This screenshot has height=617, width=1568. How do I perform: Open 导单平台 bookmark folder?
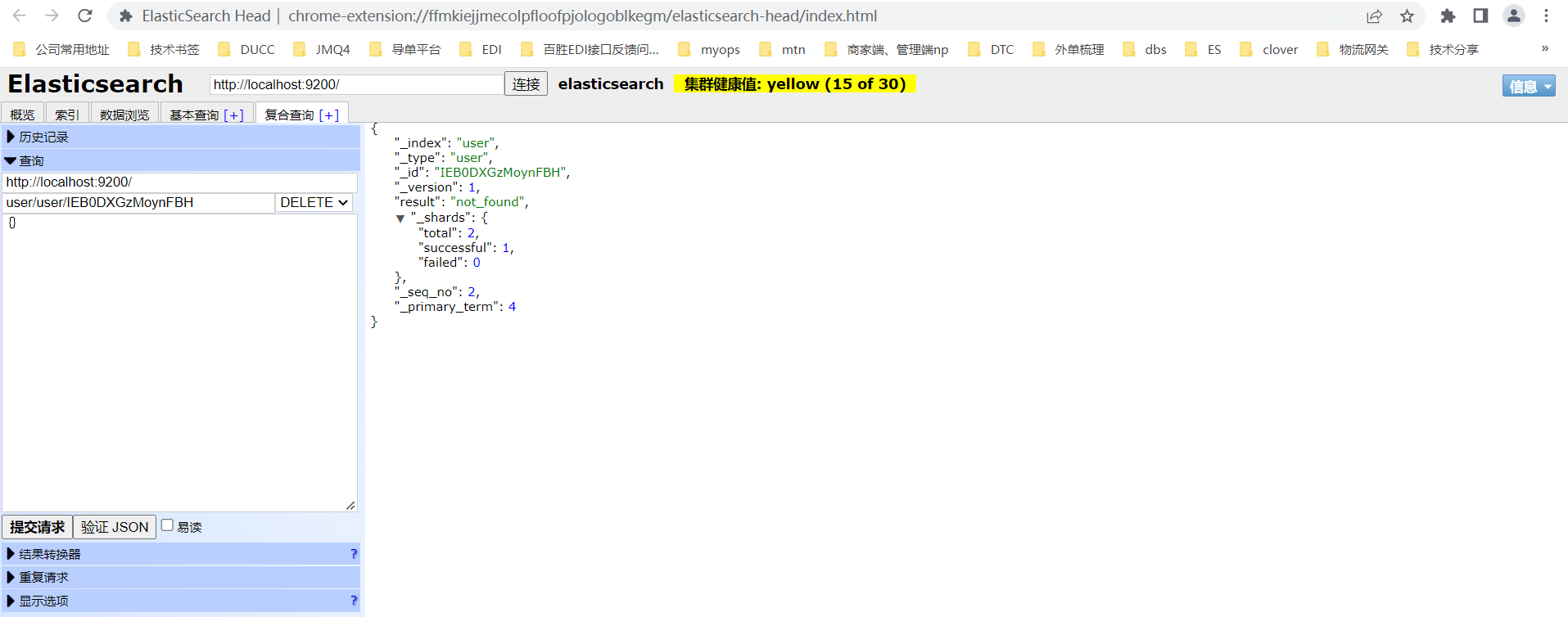tap(405, 50)
